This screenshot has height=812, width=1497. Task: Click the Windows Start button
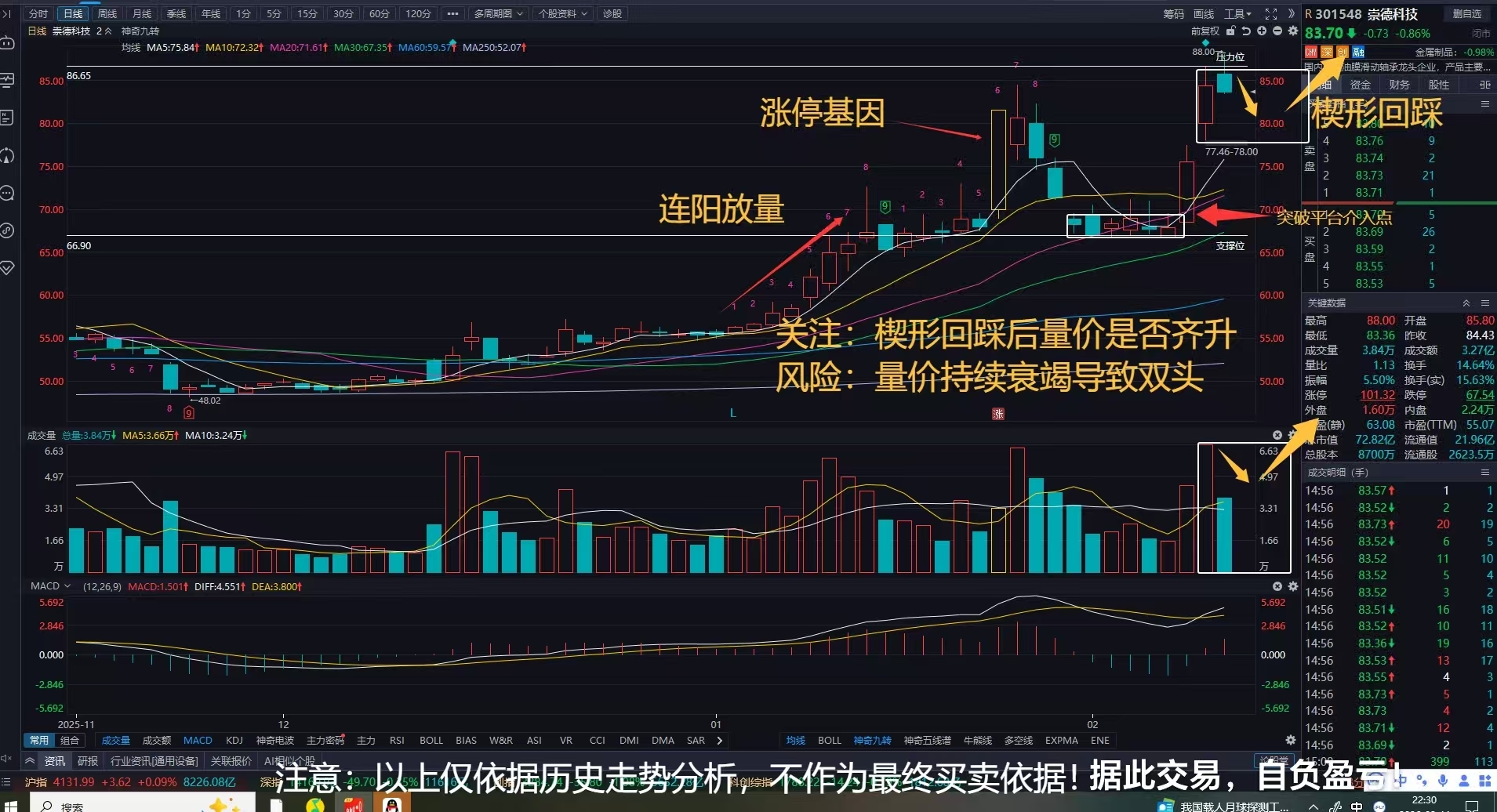[x=10, y=805]
